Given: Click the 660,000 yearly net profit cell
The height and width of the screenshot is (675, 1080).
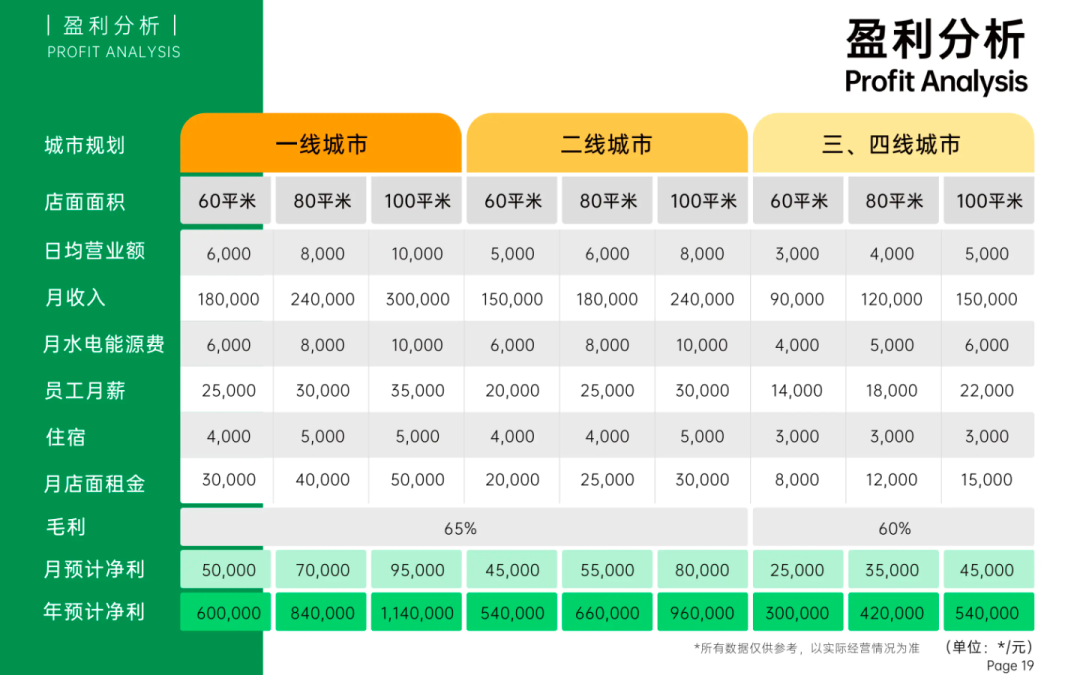Looking at the screenshot, I should coord(607,612).
